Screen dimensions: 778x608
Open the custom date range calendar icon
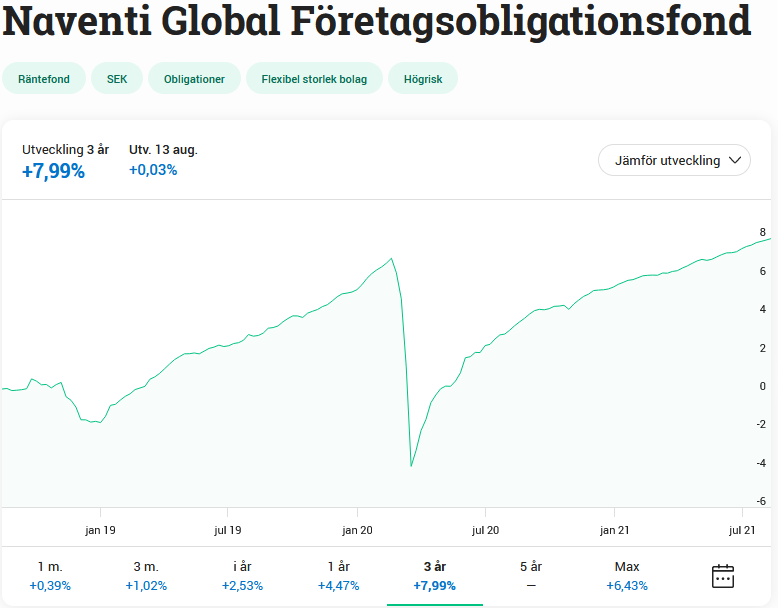(722, 576)
